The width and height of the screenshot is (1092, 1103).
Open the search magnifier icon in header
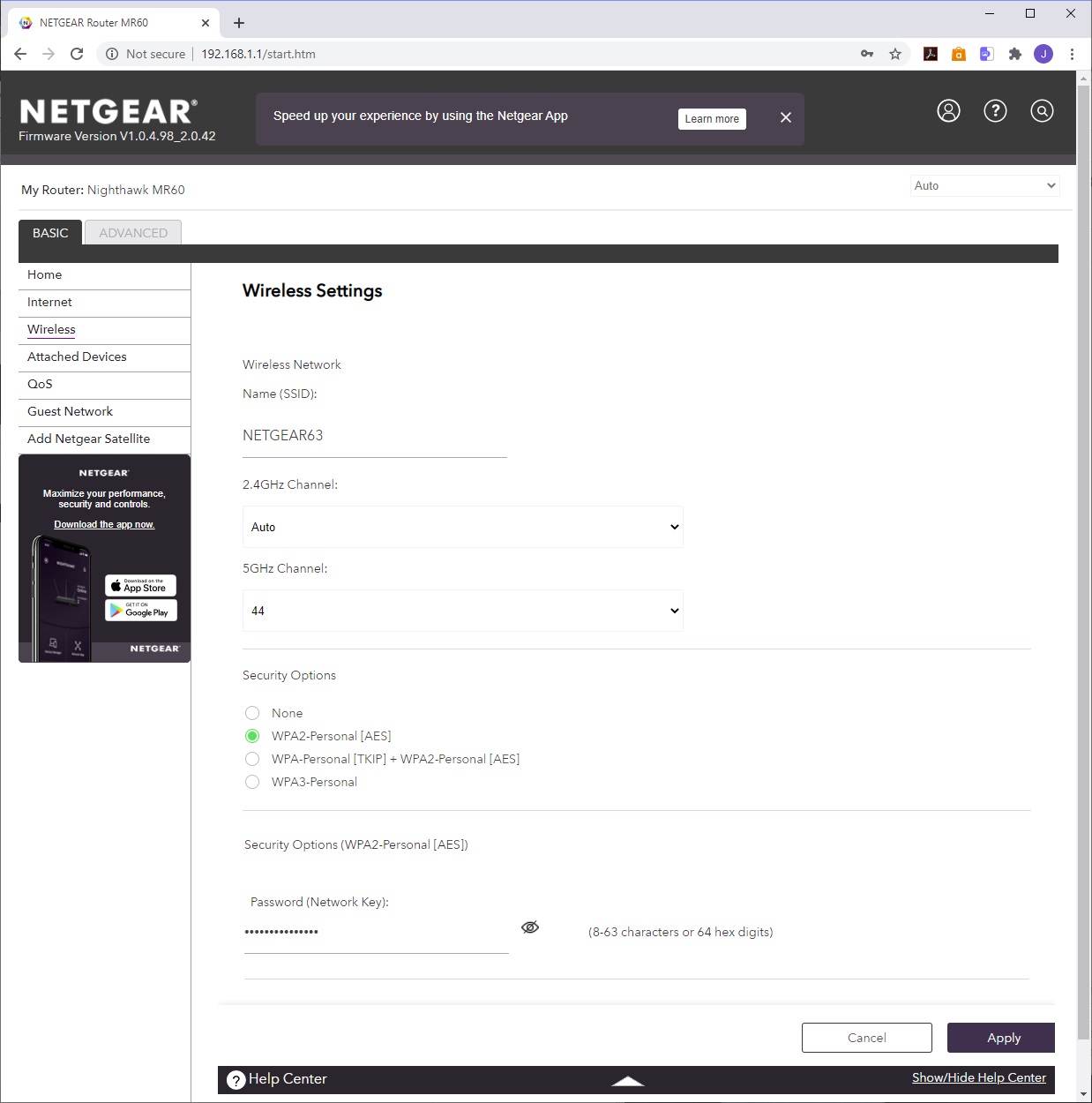pos(1042,111)
